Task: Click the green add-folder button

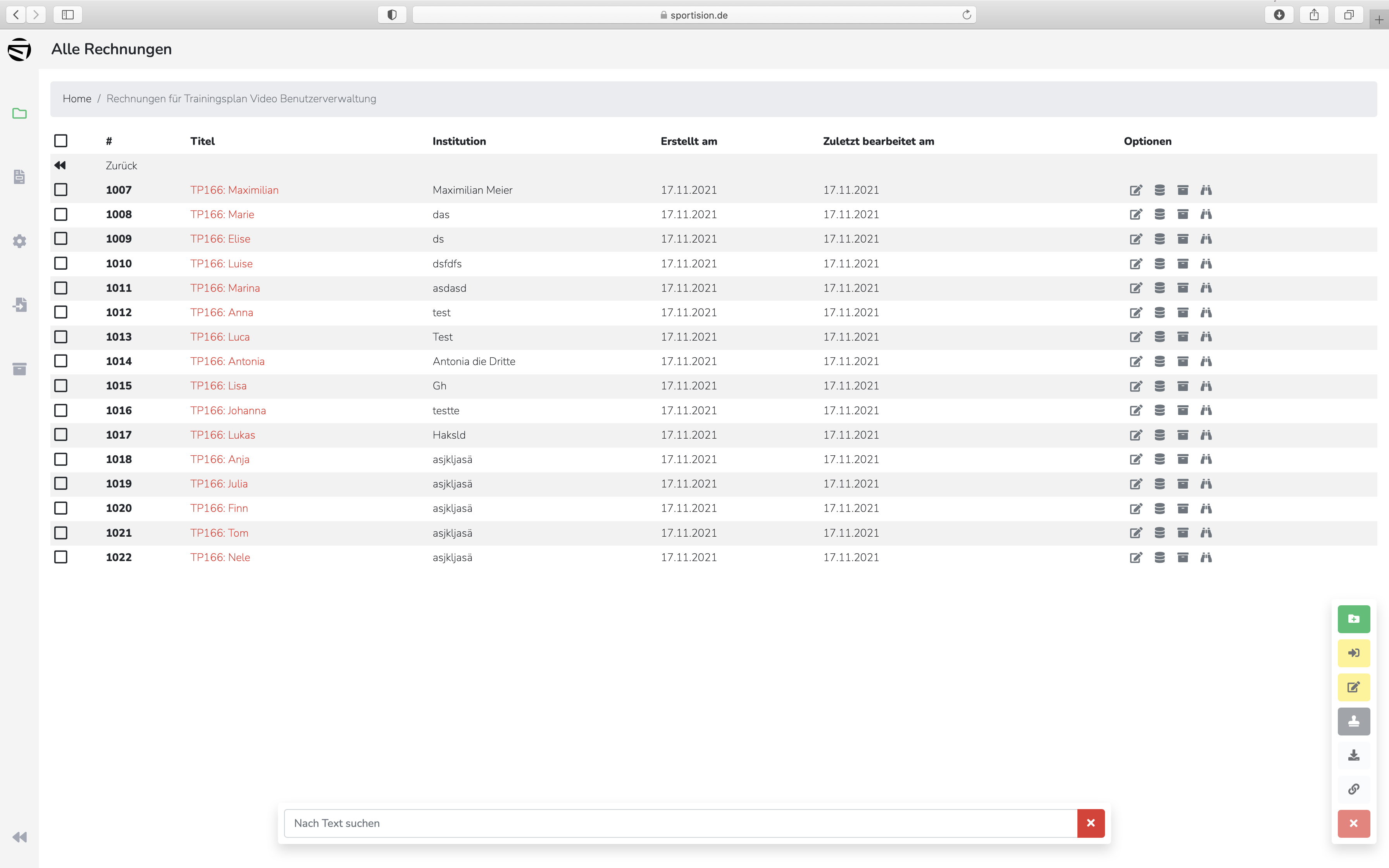Action: click(1353, 619)
